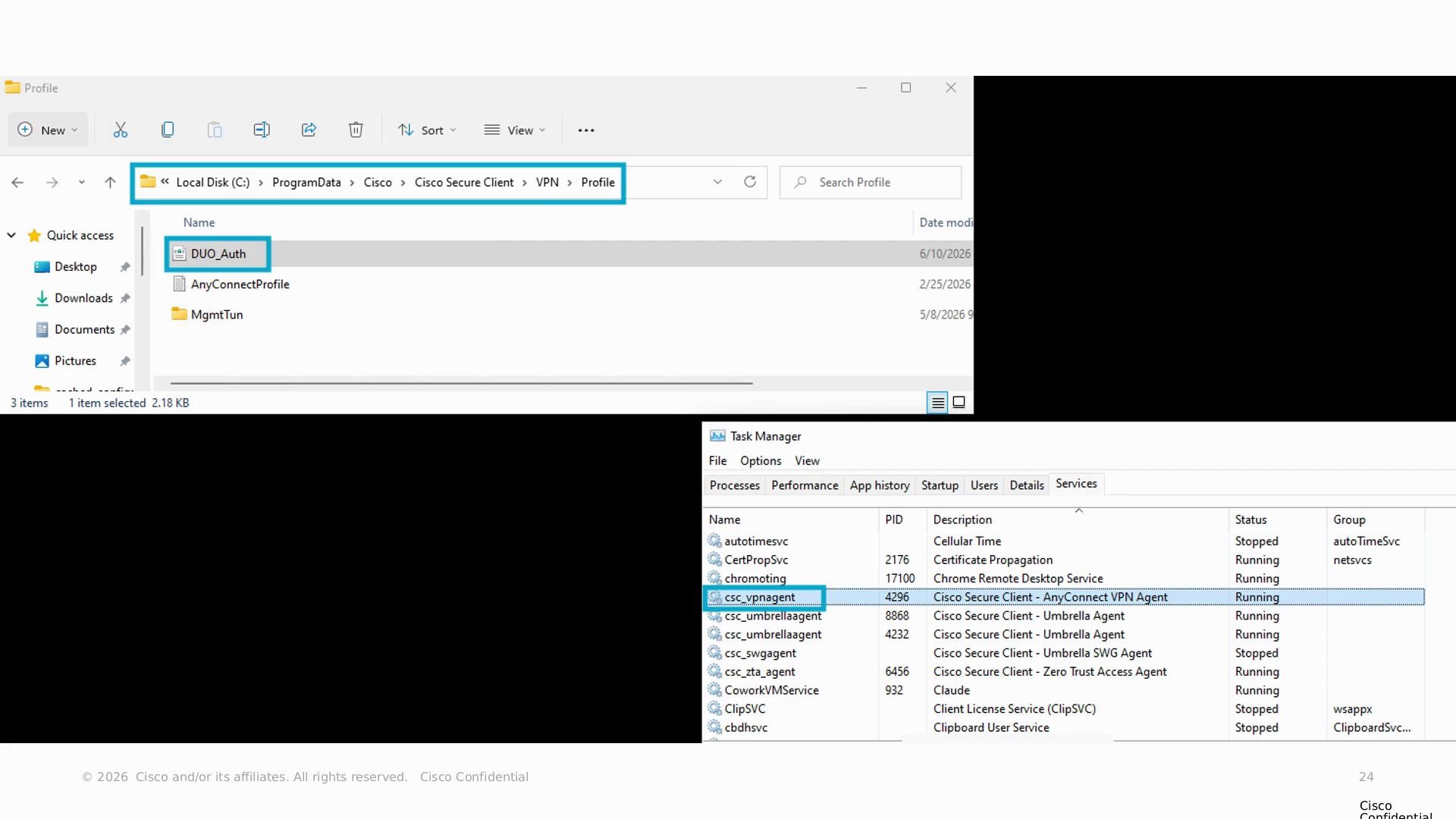Refresh the Profile folder view
Image resolution: width=1456 pixels, height=819 pixels.
coord(750,182)
